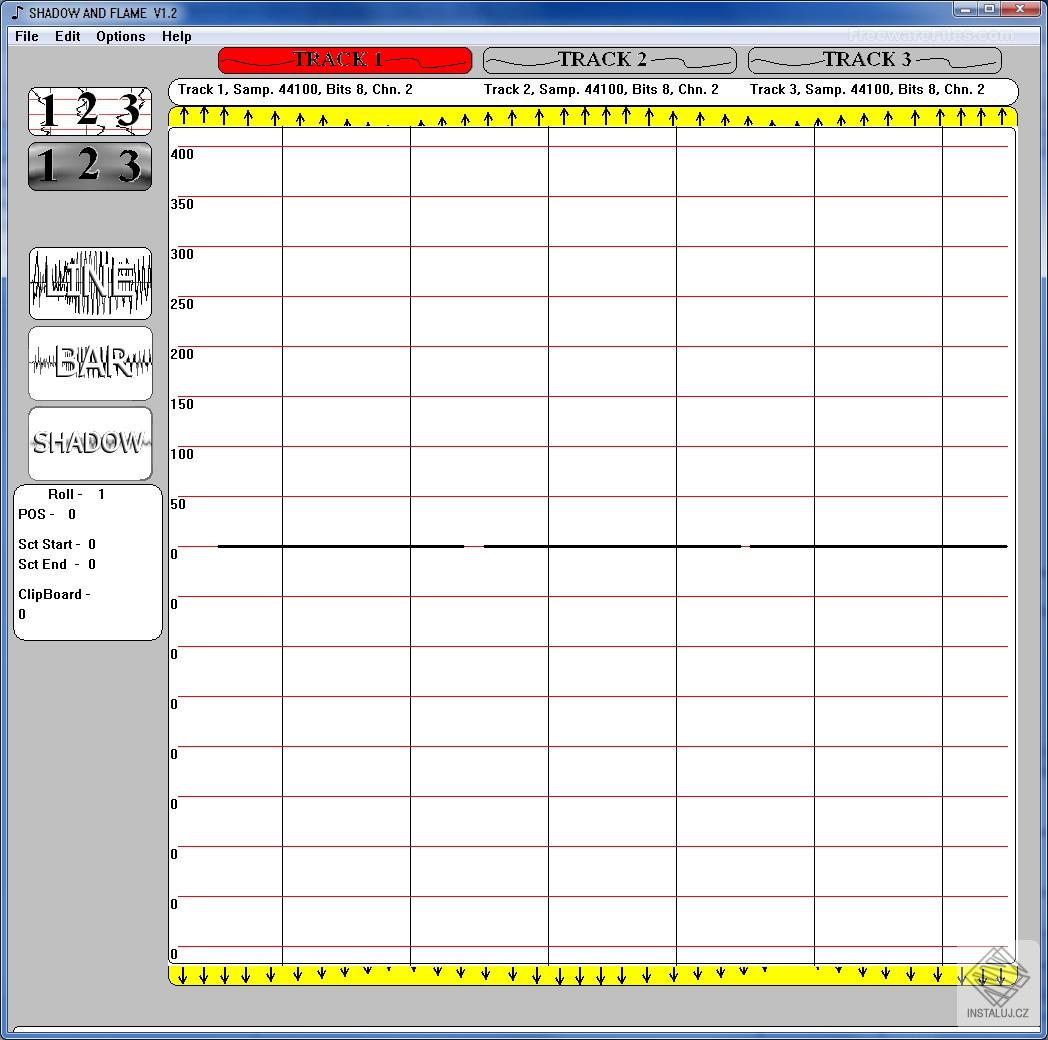Click the 50 amplitude scale label
The image size is (1048, 1040).
point(178,505)
